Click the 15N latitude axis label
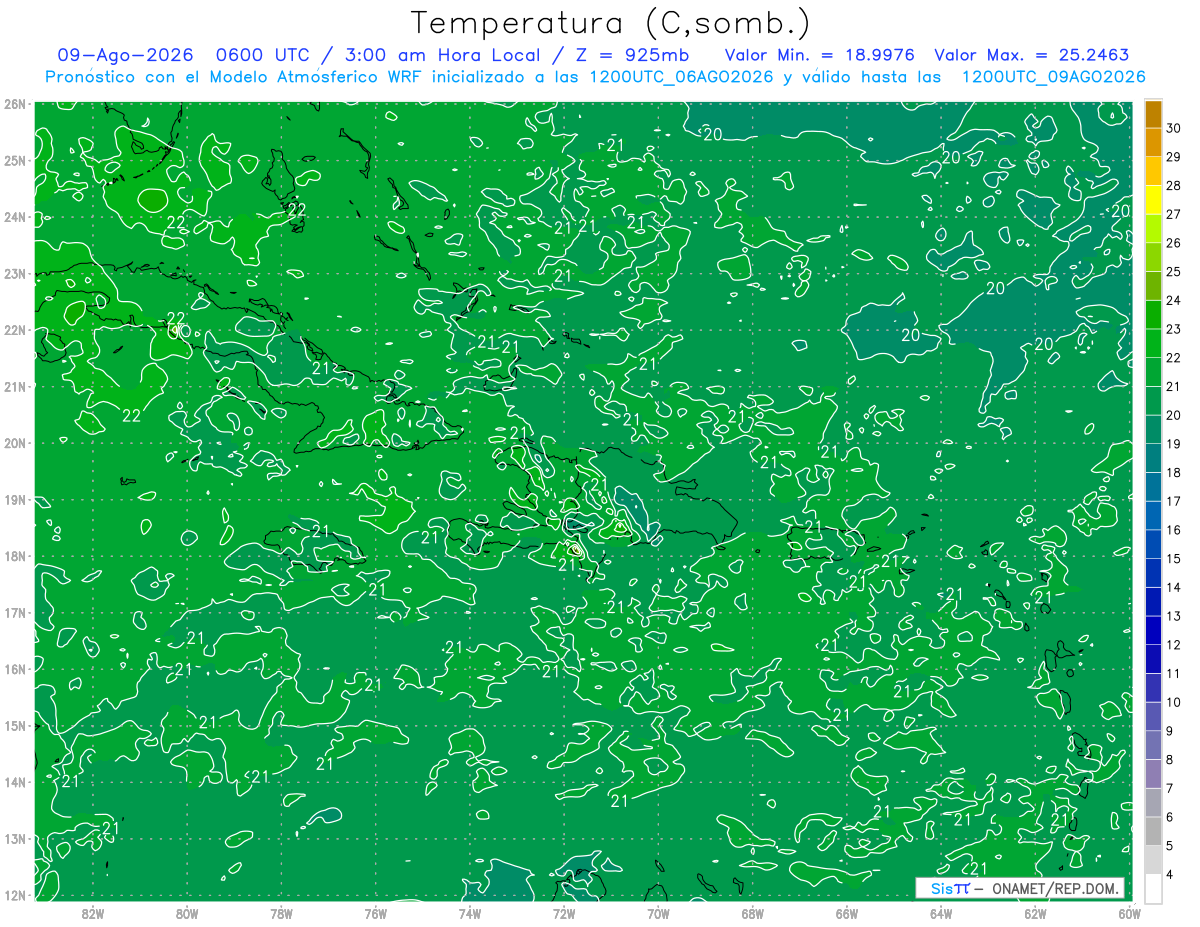 coord(15,725)
